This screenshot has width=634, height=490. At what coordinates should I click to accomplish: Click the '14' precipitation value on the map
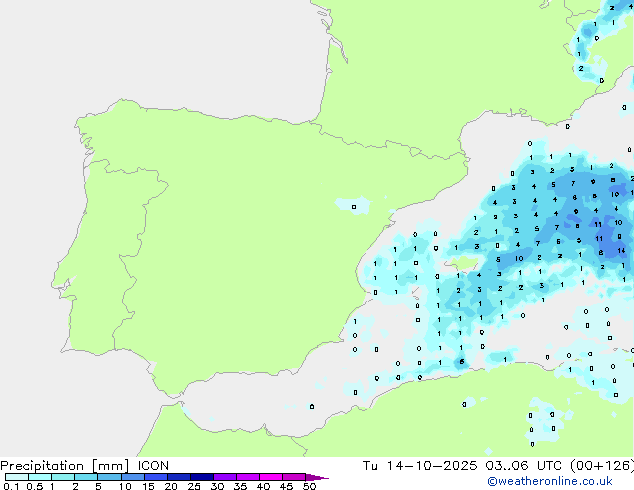coord(621,251)
